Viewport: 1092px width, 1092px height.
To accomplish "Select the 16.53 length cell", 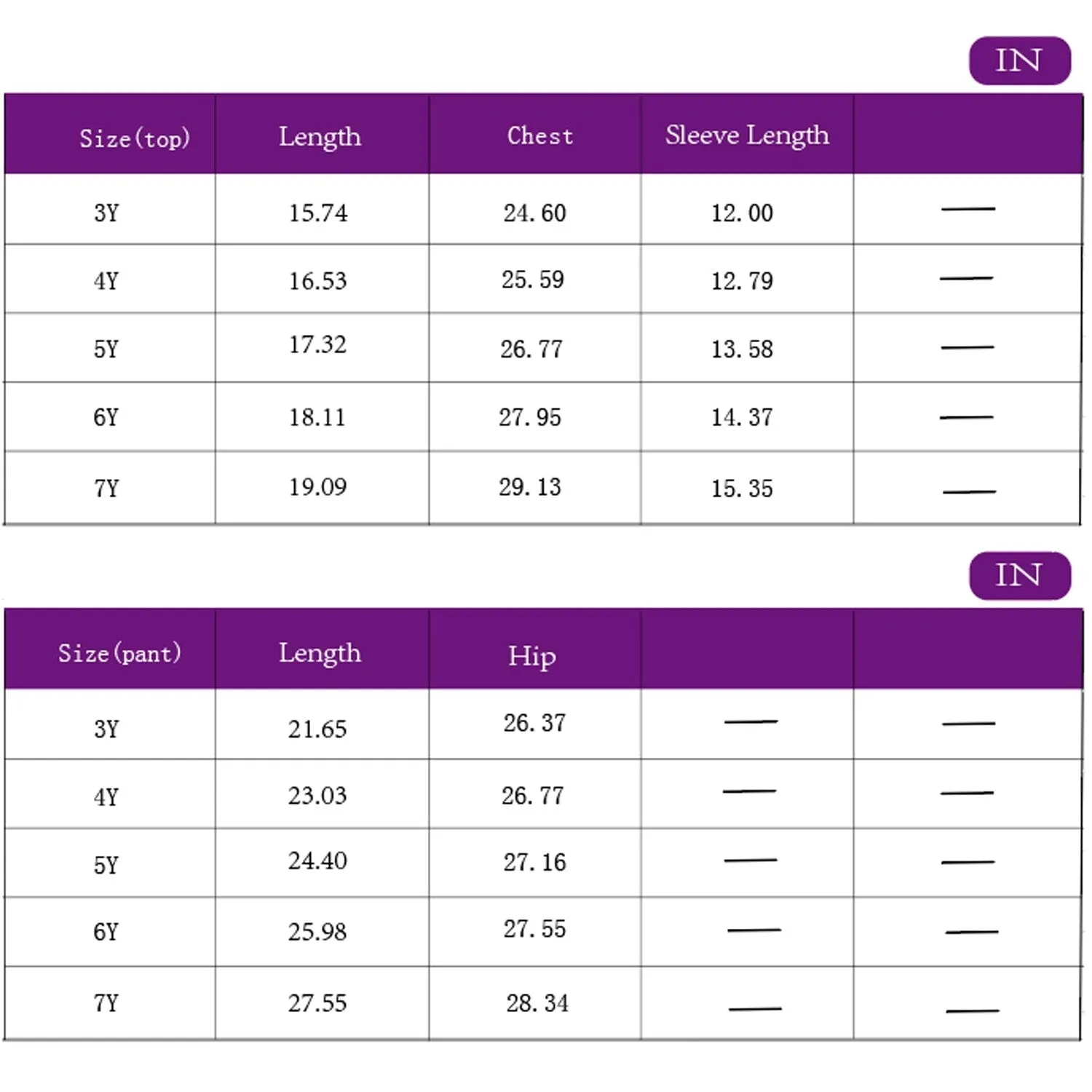I will tap(318, 281).
